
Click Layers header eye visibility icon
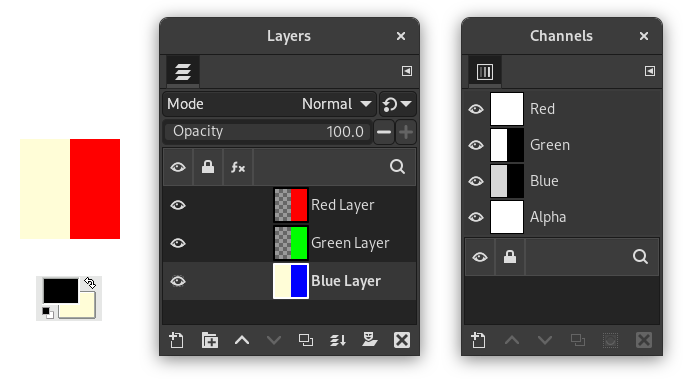coord(178,167)
